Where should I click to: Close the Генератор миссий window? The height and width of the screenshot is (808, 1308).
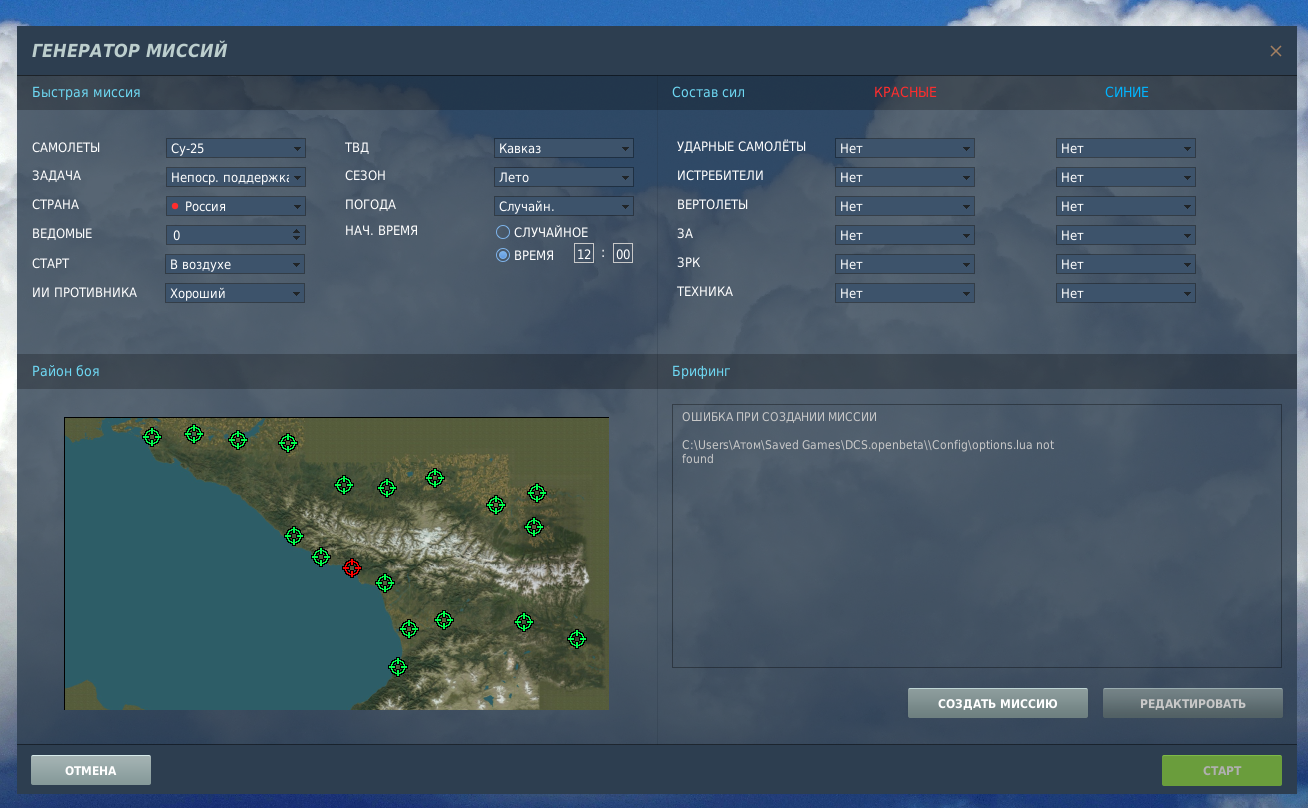point(1276,51)
